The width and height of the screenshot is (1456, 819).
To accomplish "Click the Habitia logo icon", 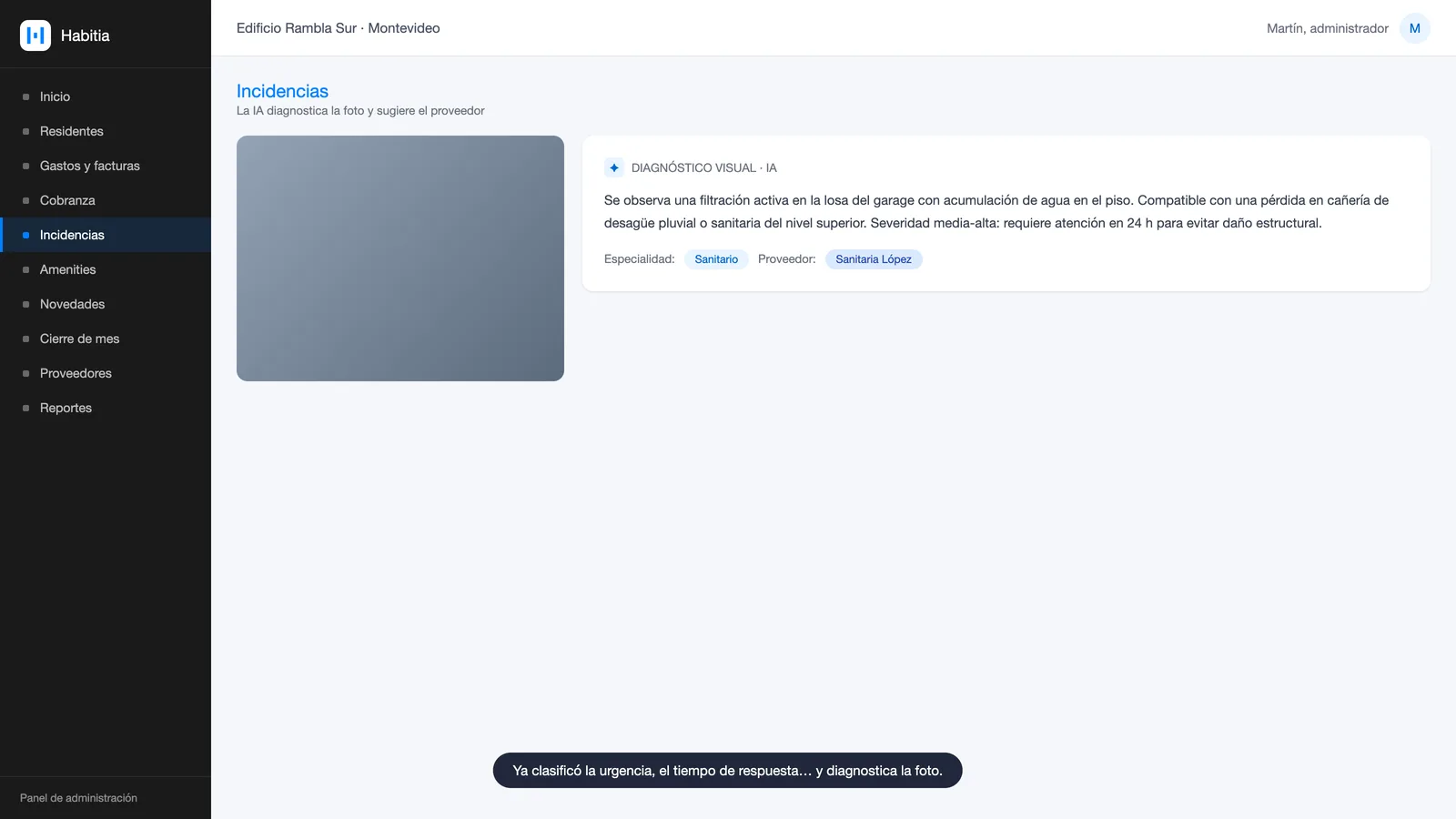I will [35, 35].
